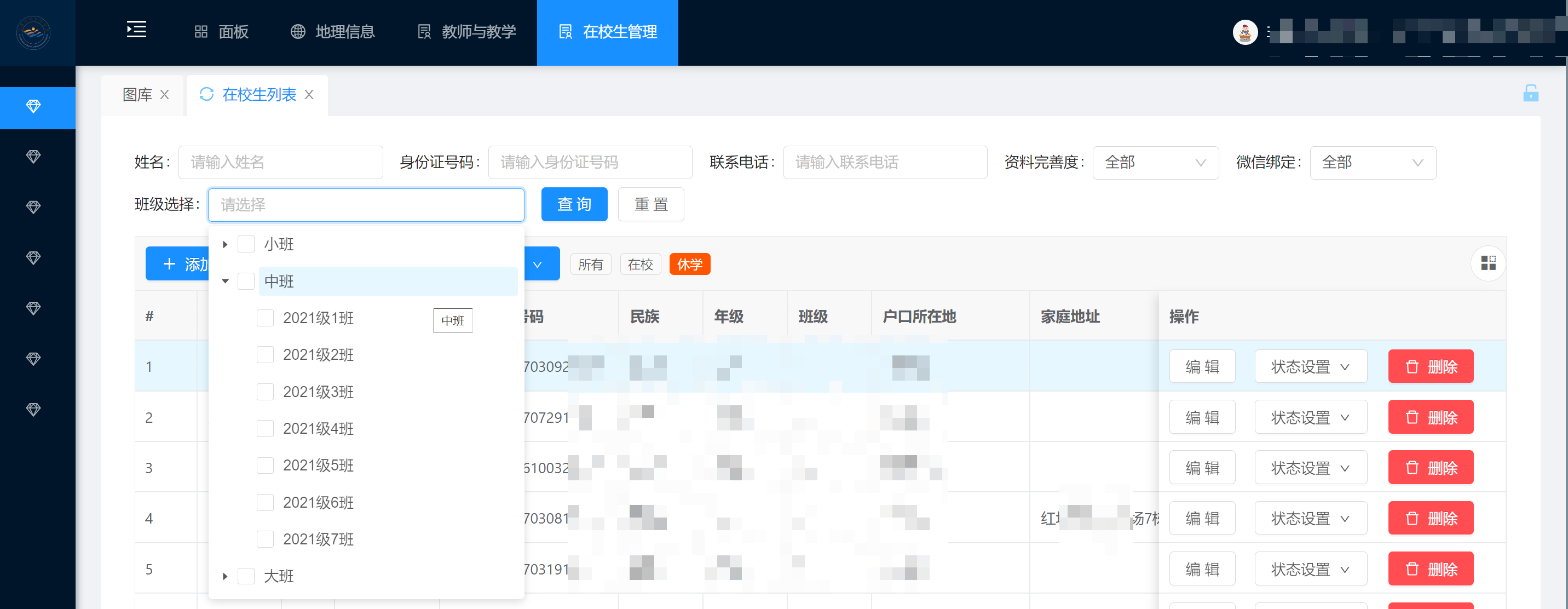1568x609 pixels.
Task: Open the 在校生管理 top menu
Action: 608,32
